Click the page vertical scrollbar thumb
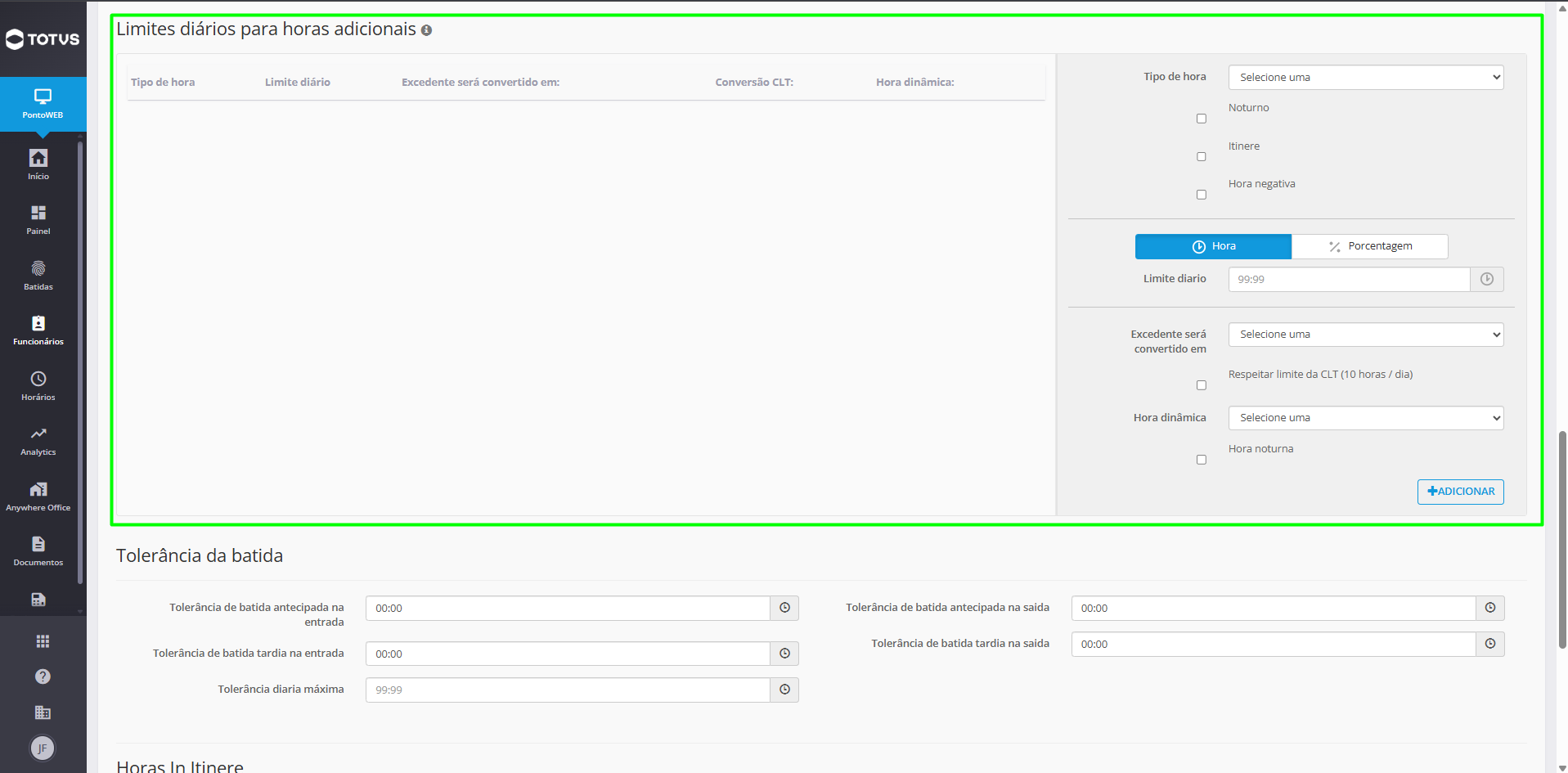 click(x=1562, y=540)
